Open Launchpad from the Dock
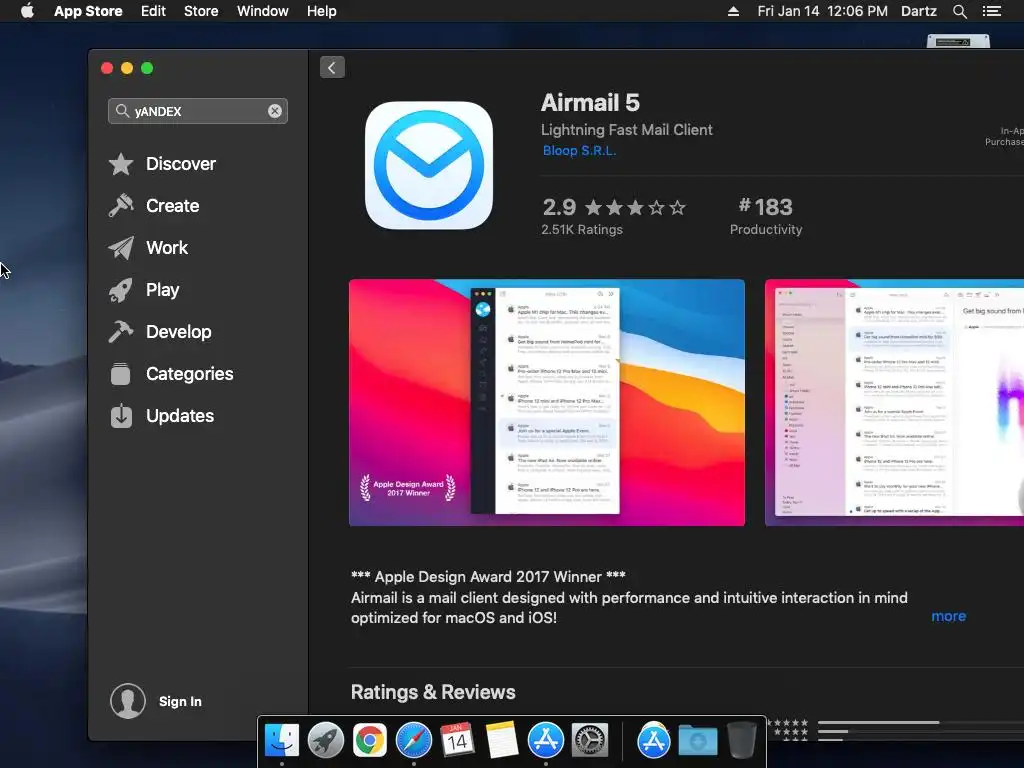This screenshot has height=768, width=1024. tap(325, 741)
